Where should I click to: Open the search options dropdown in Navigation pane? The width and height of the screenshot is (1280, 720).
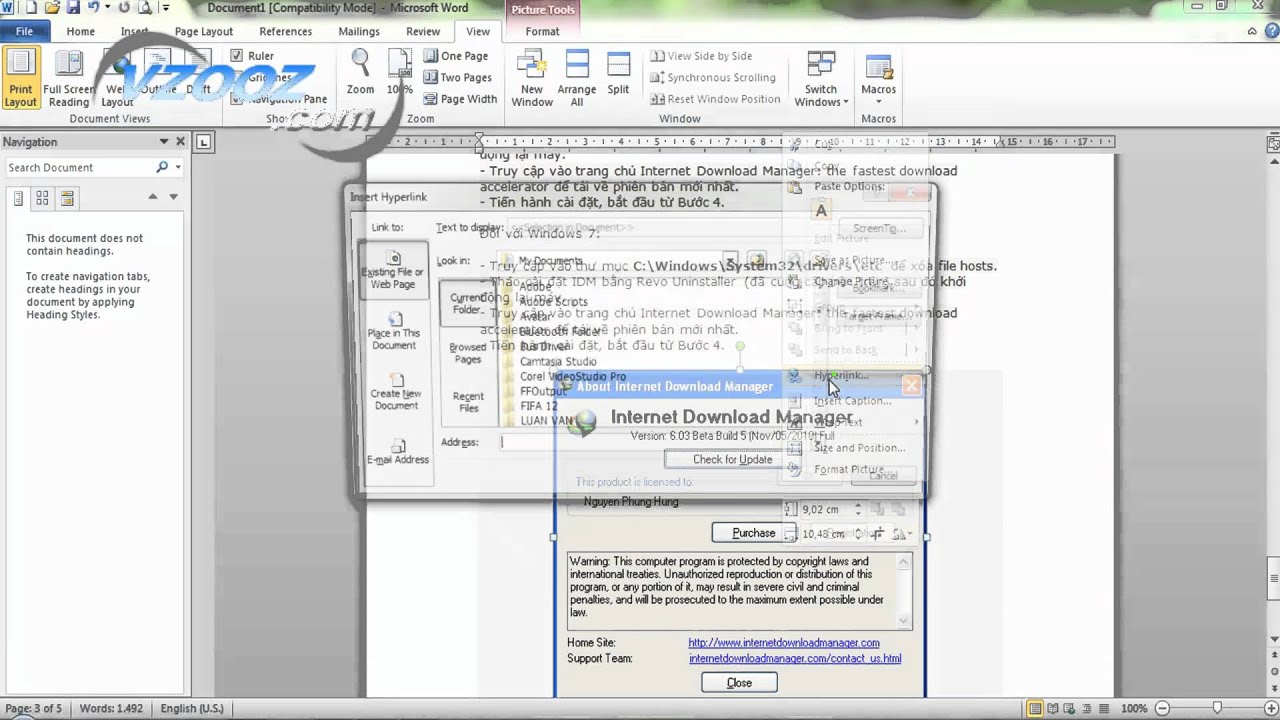pos(178,167)
